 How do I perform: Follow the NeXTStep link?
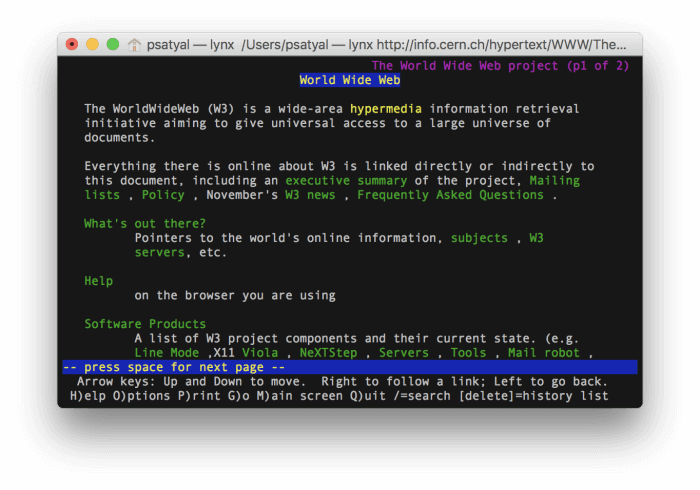[x=328, y=353]
